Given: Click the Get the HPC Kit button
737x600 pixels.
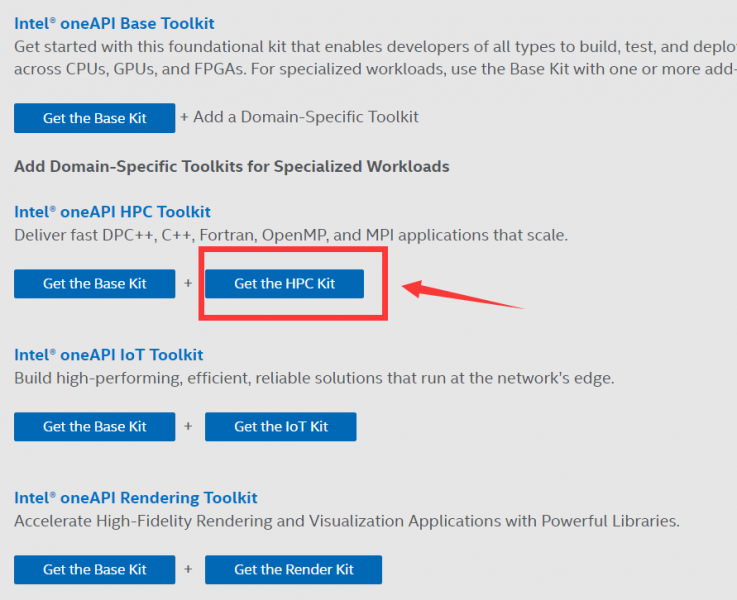Looking at the screenshot, I should 284,284.
